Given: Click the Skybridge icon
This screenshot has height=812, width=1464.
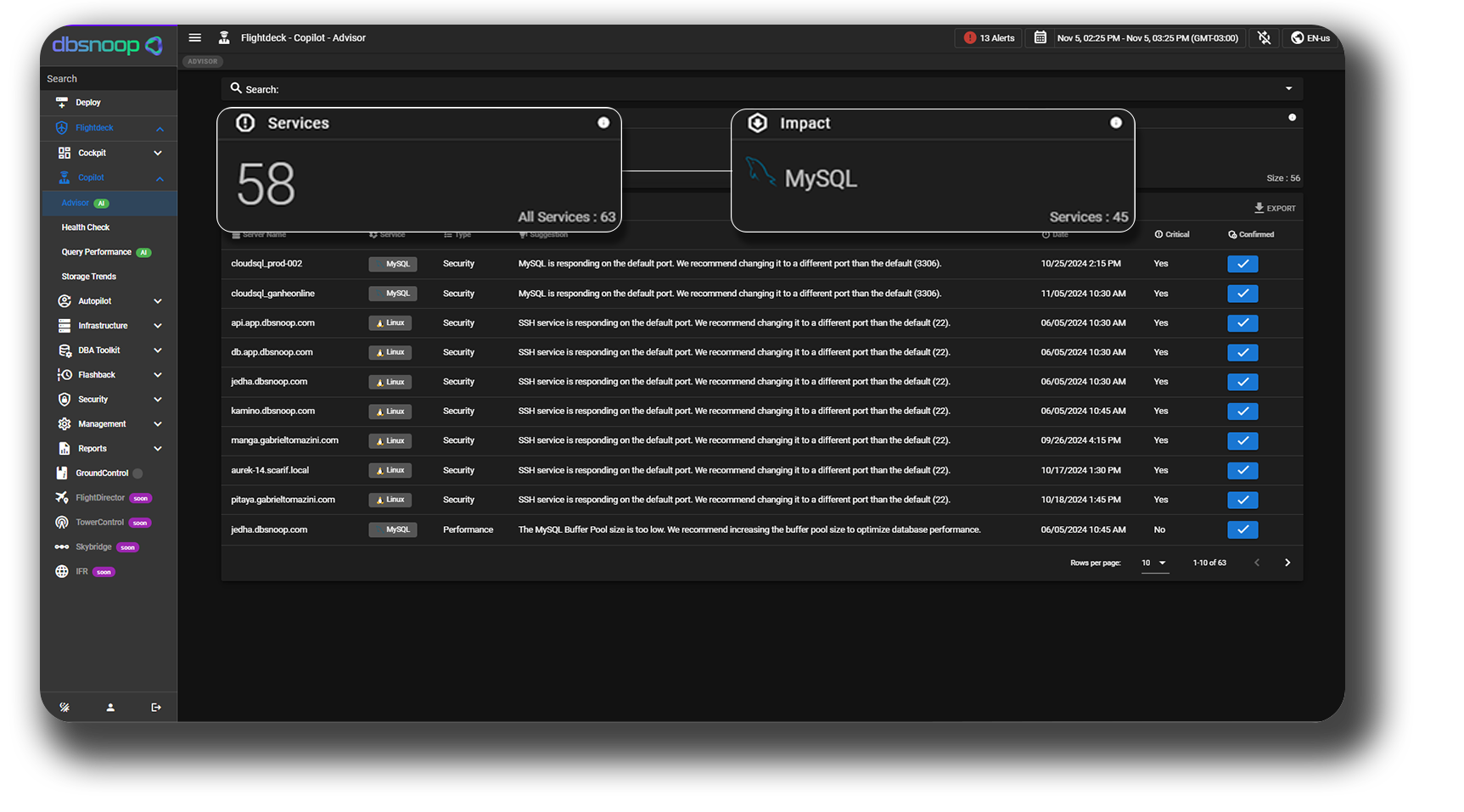Looking at the screenshot, I should click(62, 547).
